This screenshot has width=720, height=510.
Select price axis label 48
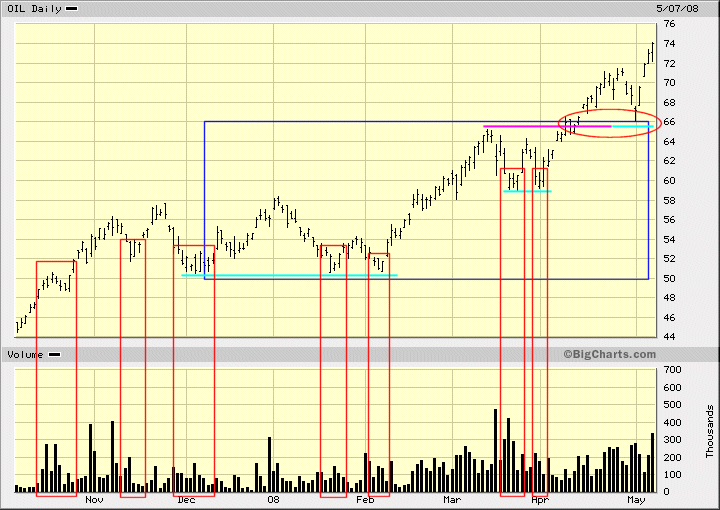[x=669, y=297]
